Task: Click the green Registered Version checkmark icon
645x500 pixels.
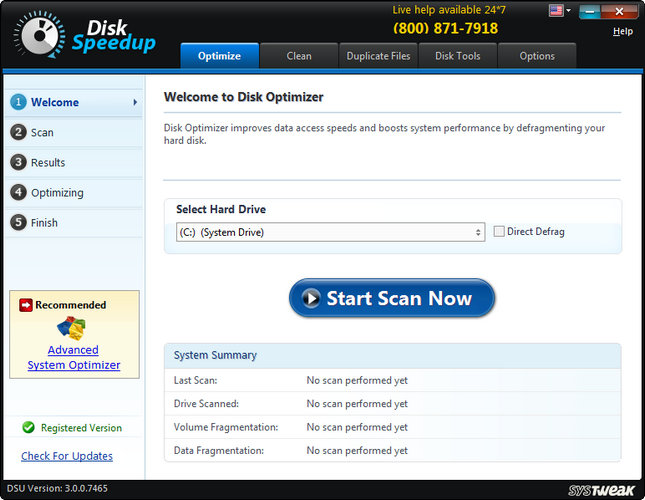Action: (x=28, y=428)
